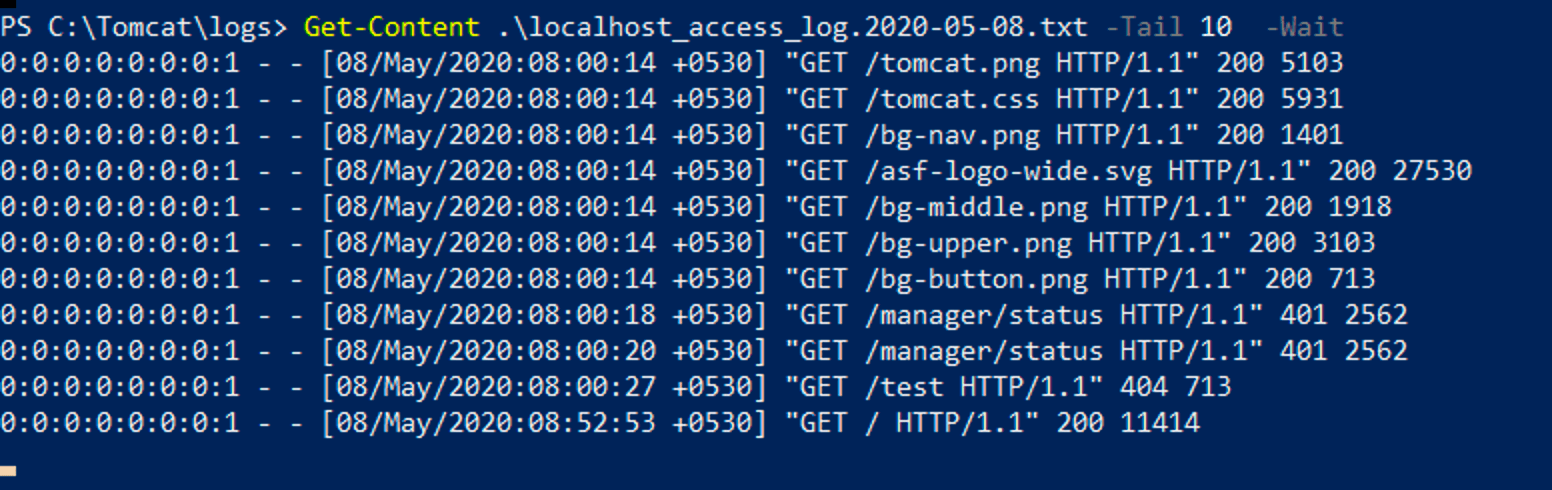This screenshot has height=490, width=1552.
Task: Click the GET /tomcat.png log line
Action: pos(672,63)
